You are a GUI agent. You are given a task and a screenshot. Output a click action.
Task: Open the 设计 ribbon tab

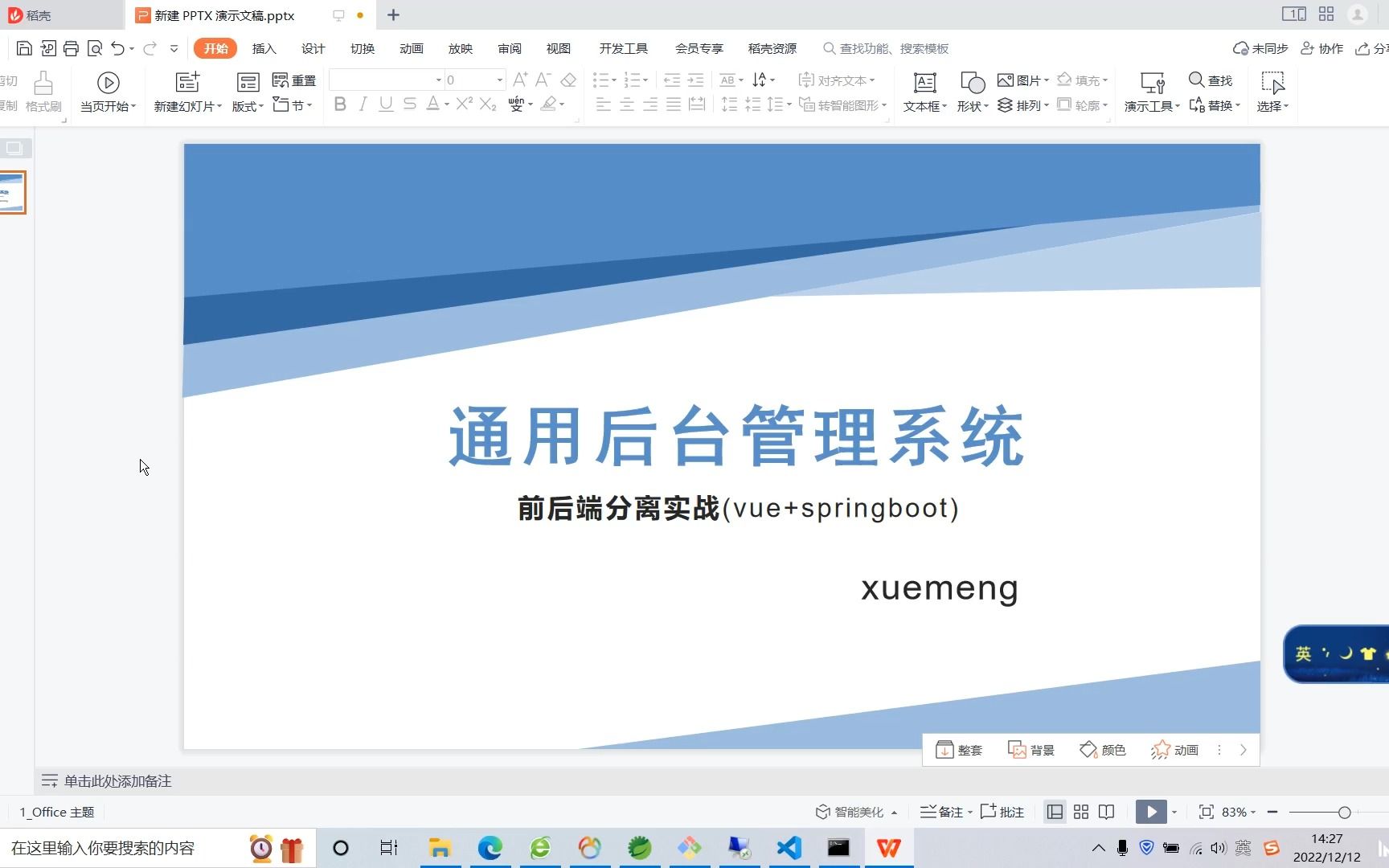[x=313, y=48]
